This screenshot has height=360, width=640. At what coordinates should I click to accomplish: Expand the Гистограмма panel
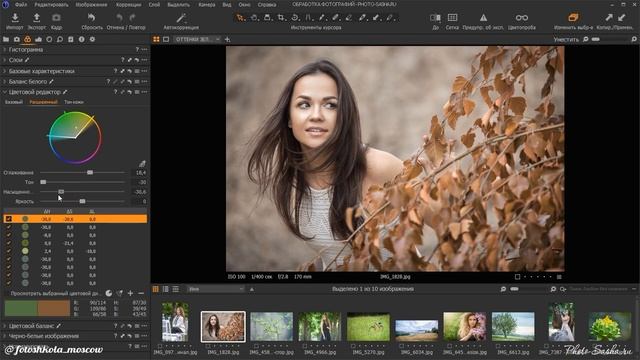[x=4, y=49]
